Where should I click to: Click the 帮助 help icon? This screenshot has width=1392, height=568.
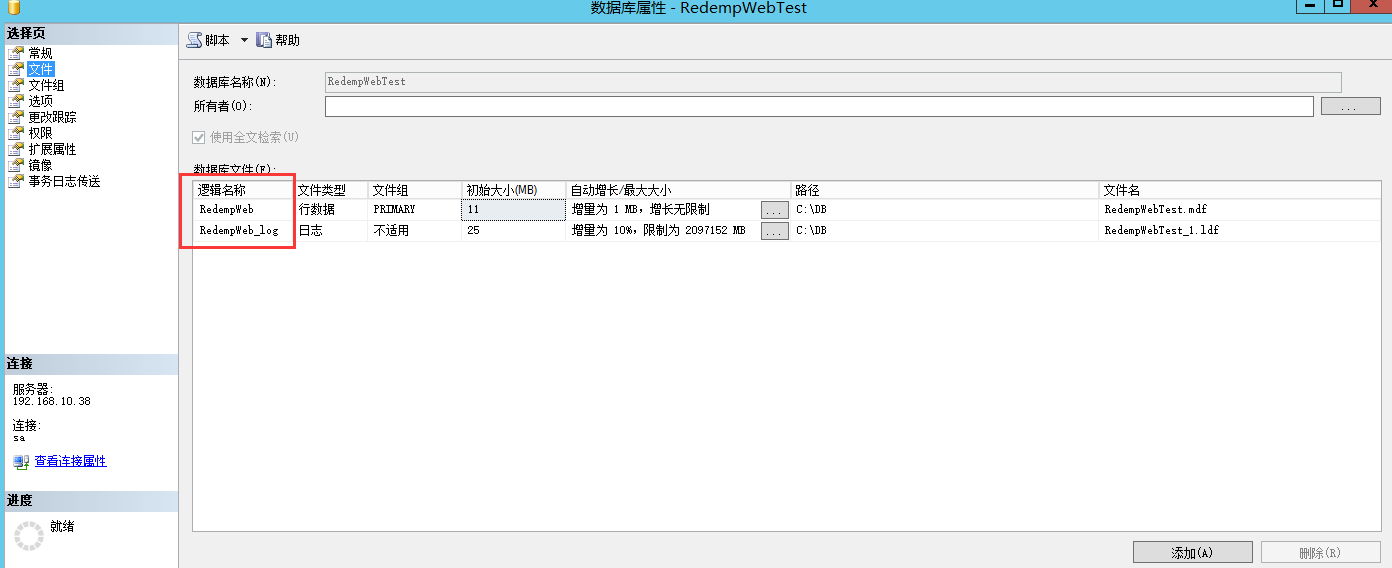coord(264,40)
